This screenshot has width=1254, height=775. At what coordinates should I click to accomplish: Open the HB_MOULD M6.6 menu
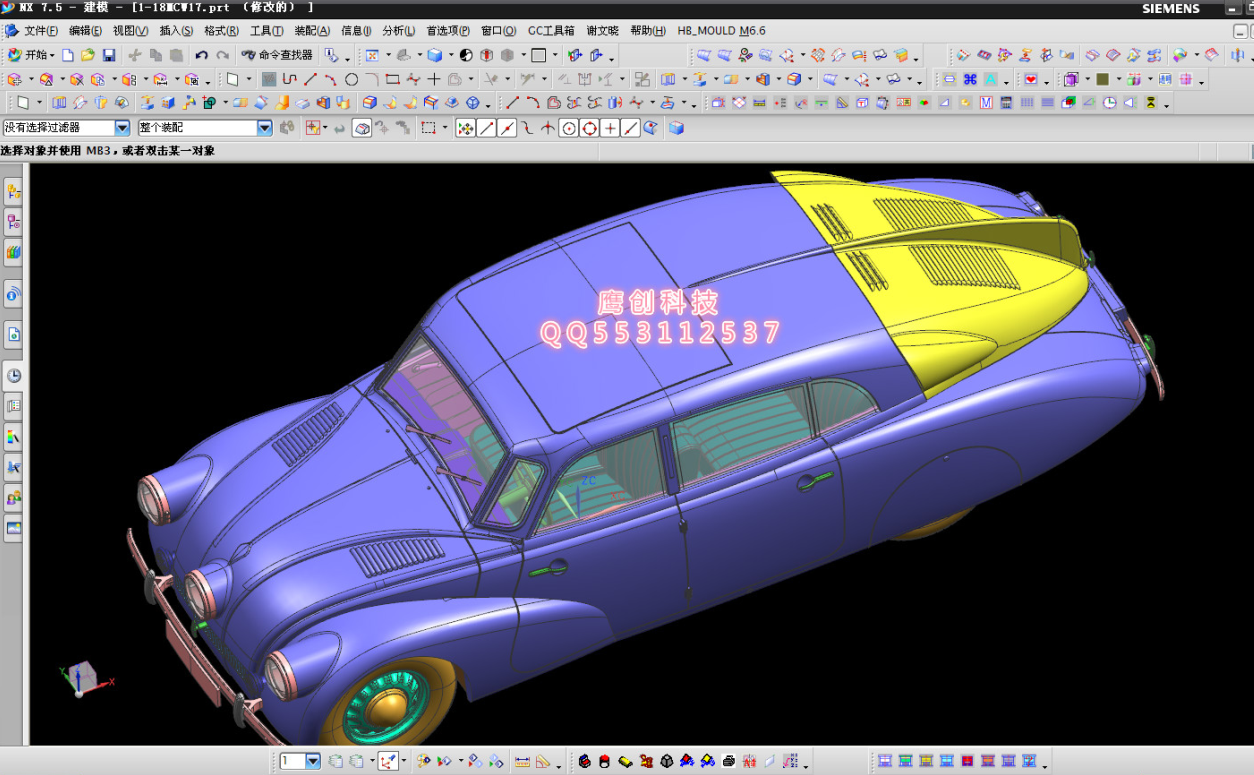tap(721, 31)
